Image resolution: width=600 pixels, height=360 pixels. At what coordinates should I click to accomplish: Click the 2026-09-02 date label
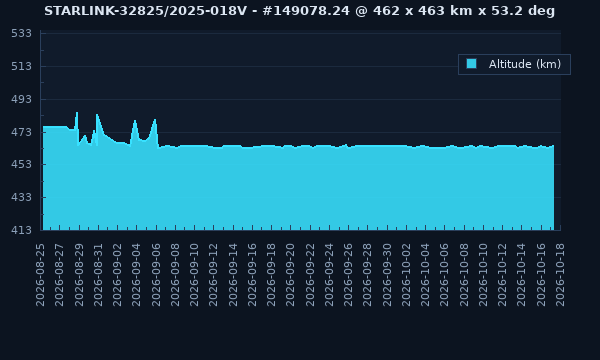[x=117, y=275]
